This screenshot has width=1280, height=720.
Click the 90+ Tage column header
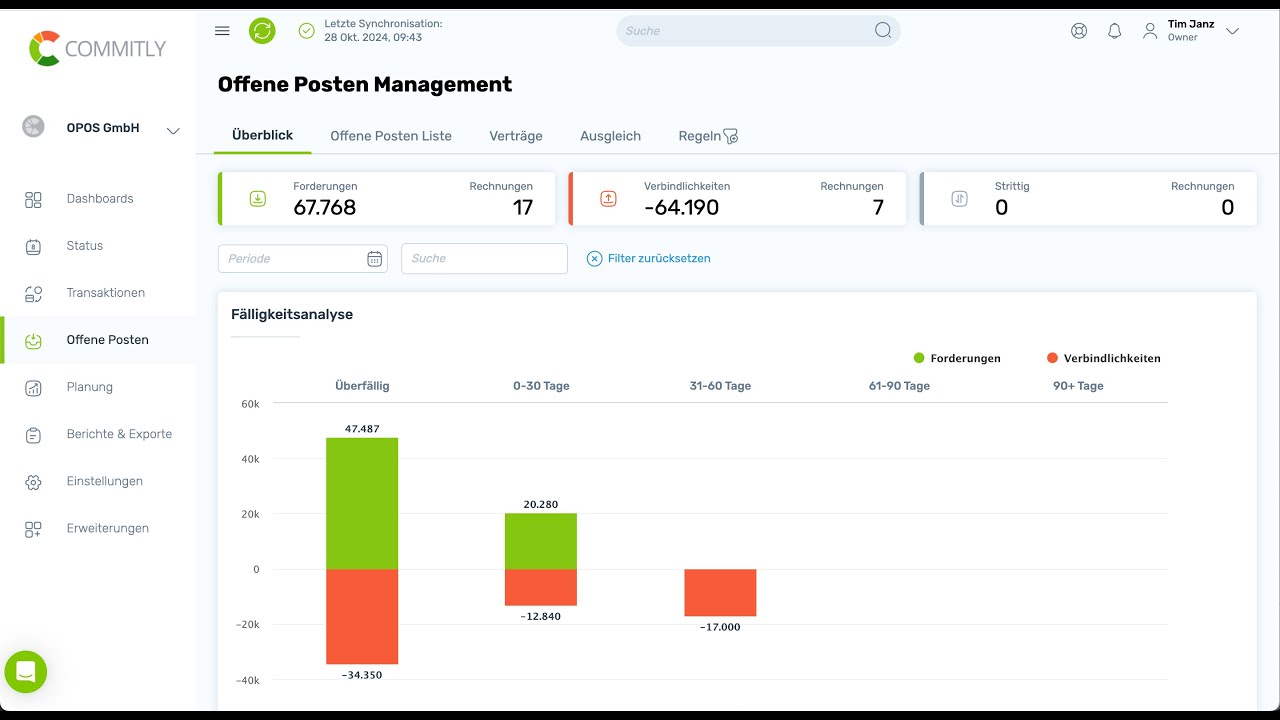coord(1078,386)
